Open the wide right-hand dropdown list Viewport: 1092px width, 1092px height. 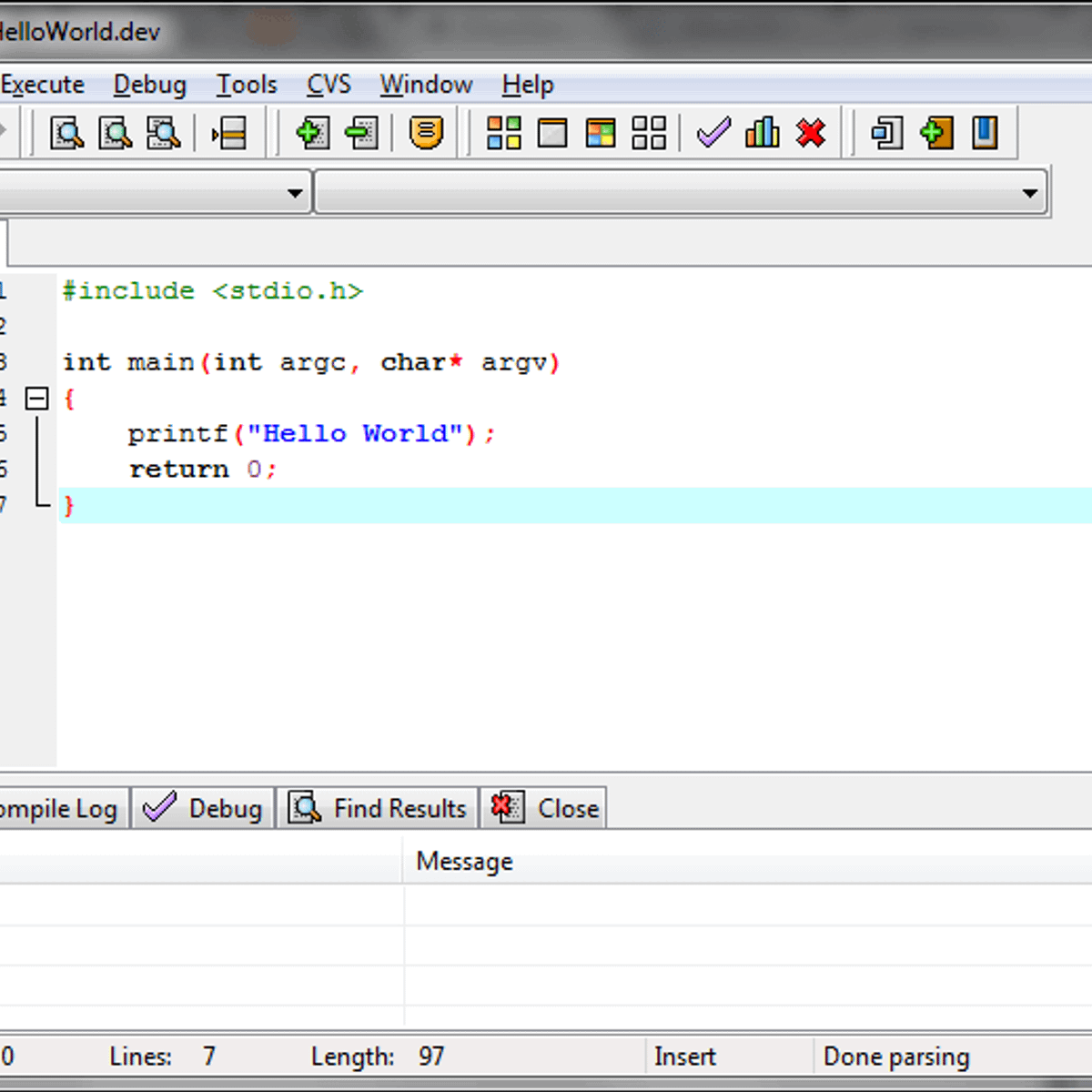(1029, 193)
